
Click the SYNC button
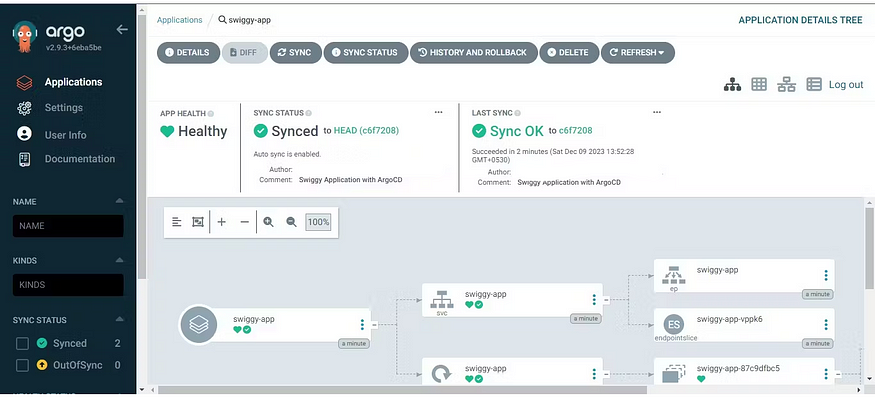tap(296, 52)
